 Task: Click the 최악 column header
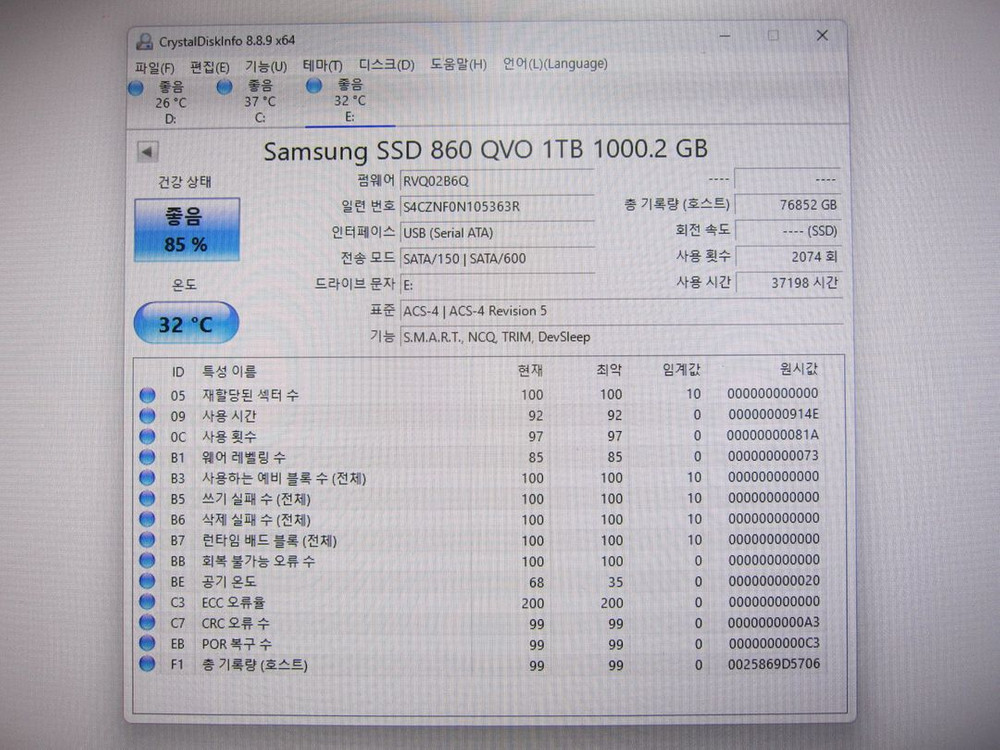[609, 369]
